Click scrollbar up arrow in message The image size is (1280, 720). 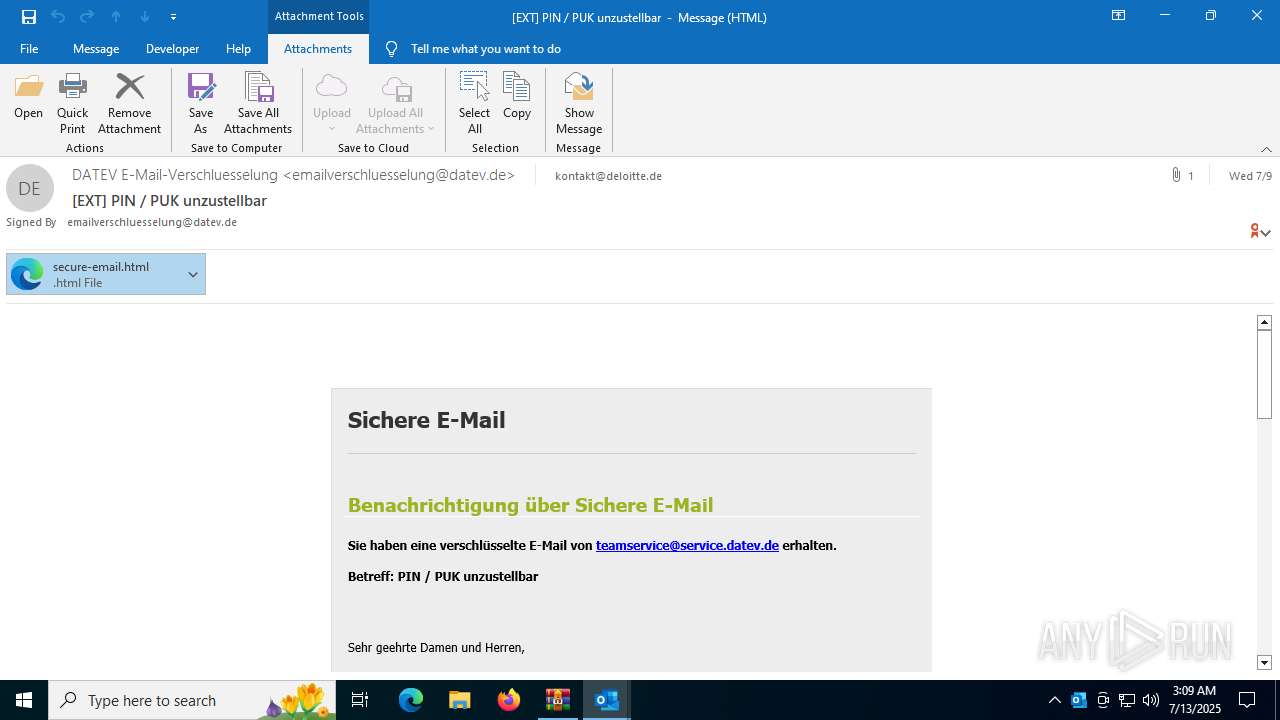click(x=1264, y=322)
